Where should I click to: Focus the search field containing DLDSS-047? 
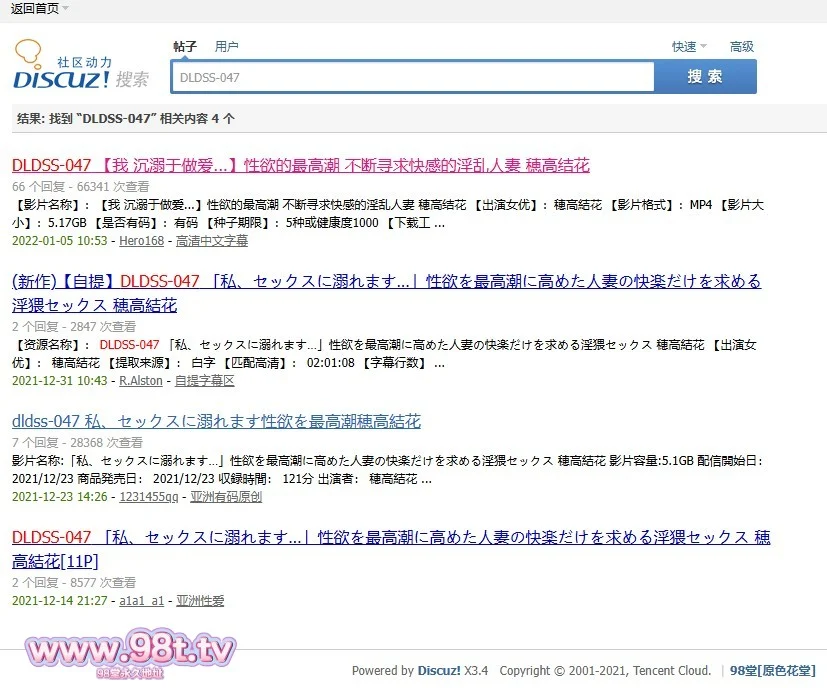coord(412,77)
